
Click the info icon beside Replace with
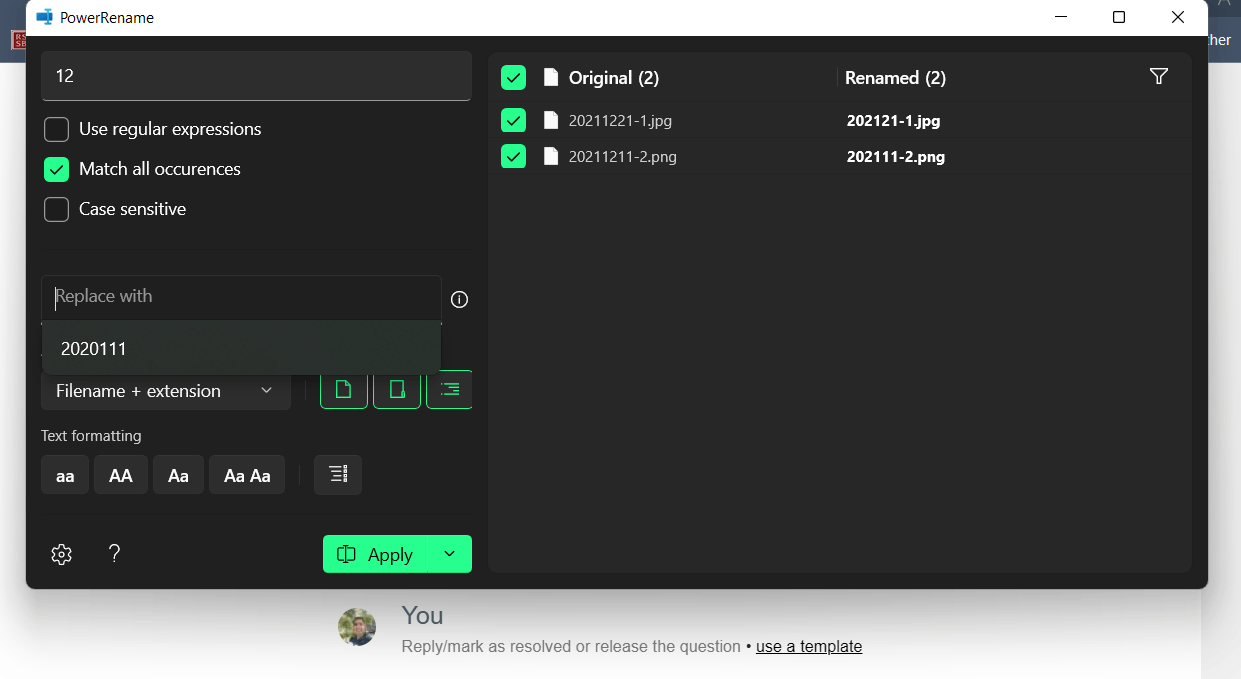click(x=459, y=299)
